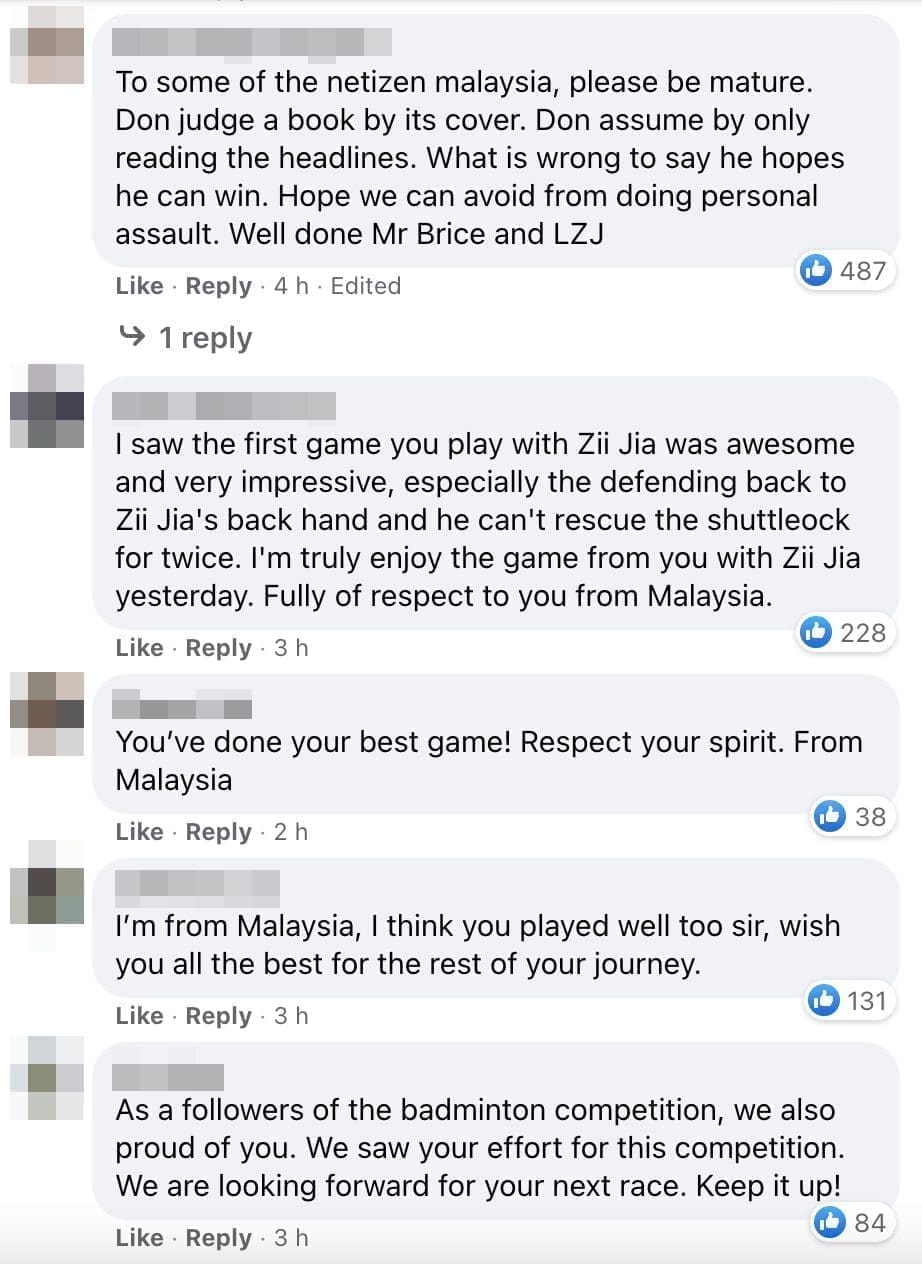Open avatar of 'Respect your spirit' commenter
The width and height of the screenshot is (922, 1264).
click(x=47, y=713)
